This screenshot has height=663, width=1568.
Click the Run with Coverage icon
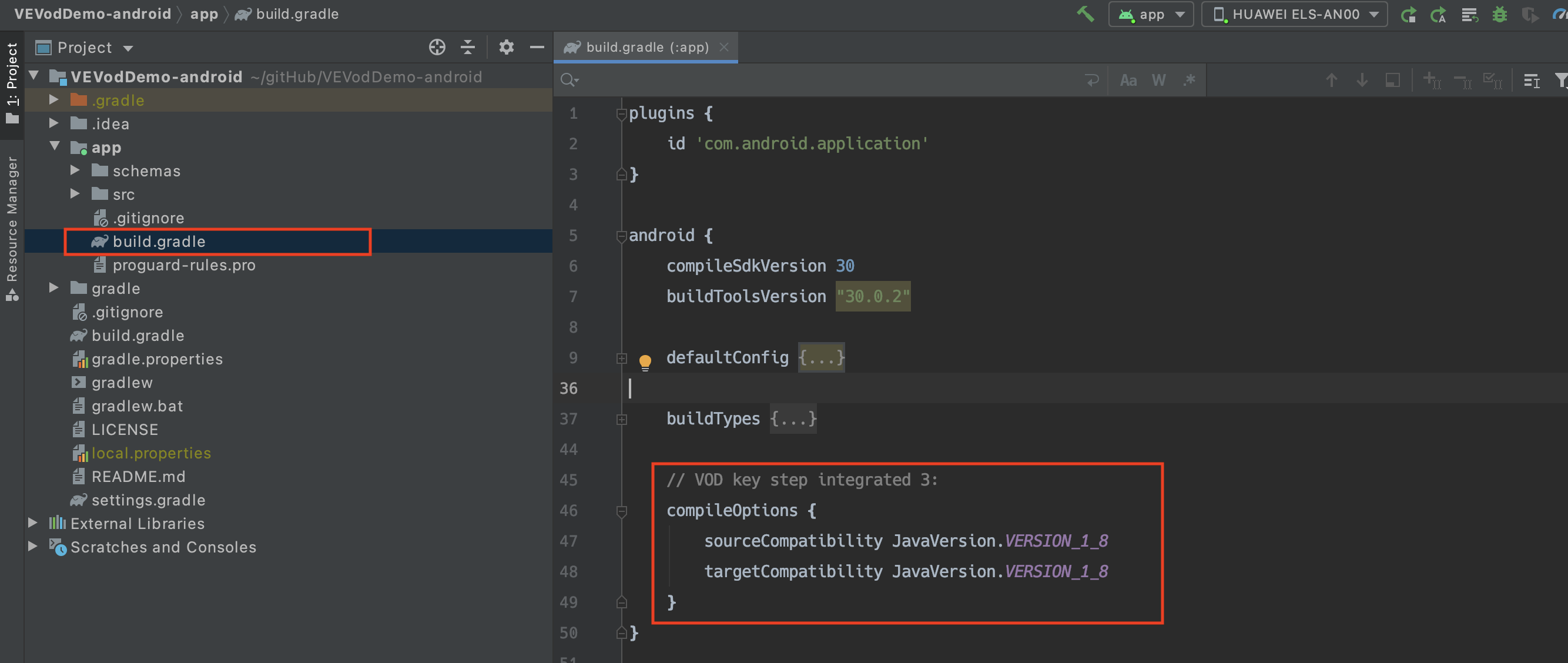coord(1530,14)
